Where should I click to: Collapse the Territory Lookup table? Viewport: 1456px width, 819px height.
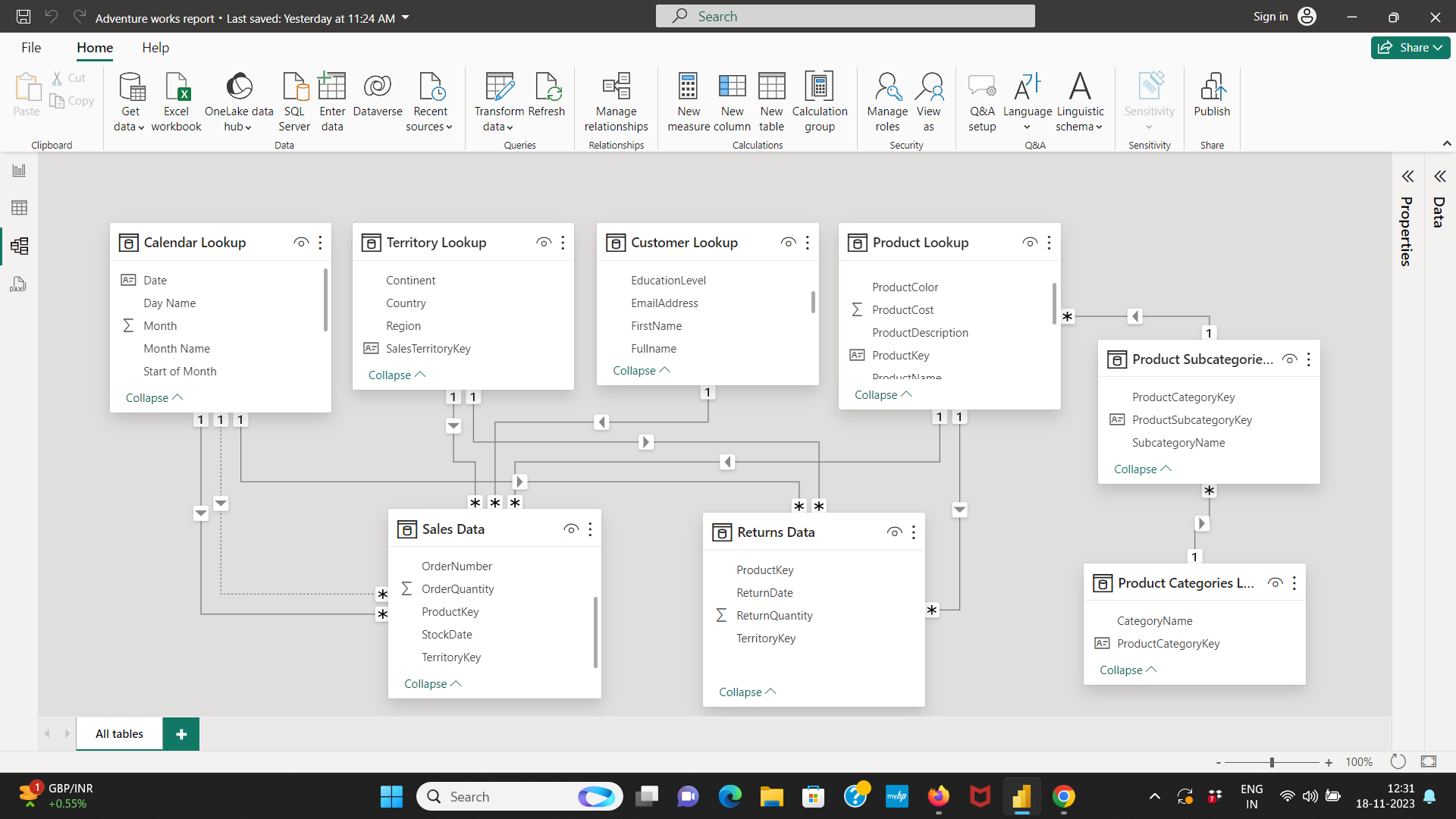[x=396, y=375]
